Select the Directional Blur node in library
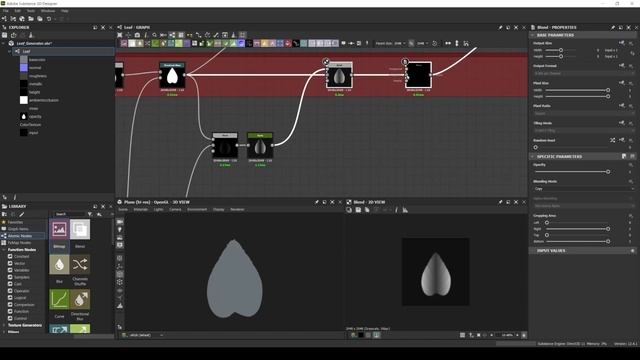The width and height of the screenshot is (640, 360). coord(80,299)
